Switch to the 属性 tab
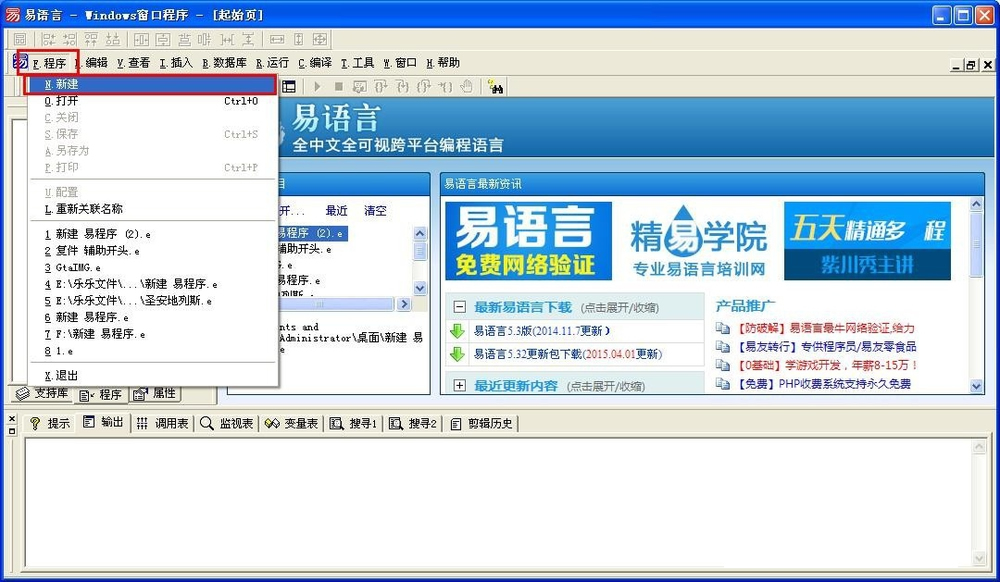This screenshot has width=1000, height=582. point(155,393)
